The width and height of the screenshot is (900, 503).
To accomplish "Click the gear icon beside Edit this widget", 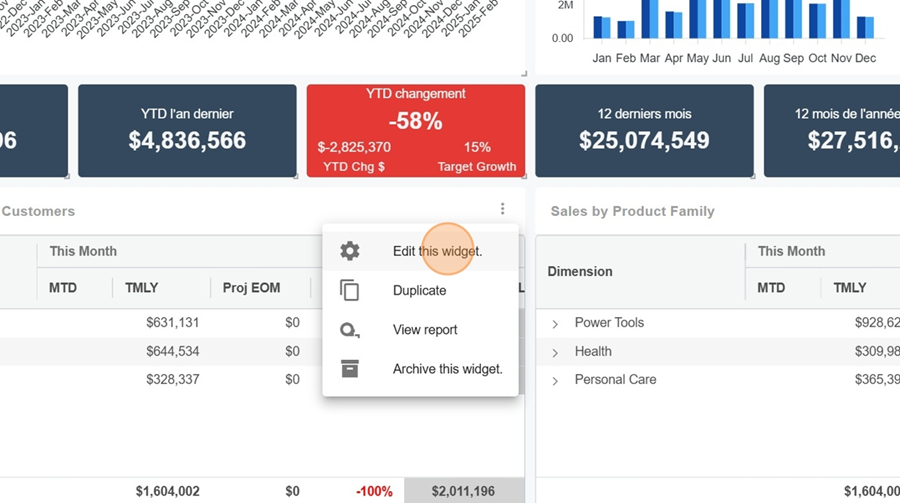I will tap(350, 251).
